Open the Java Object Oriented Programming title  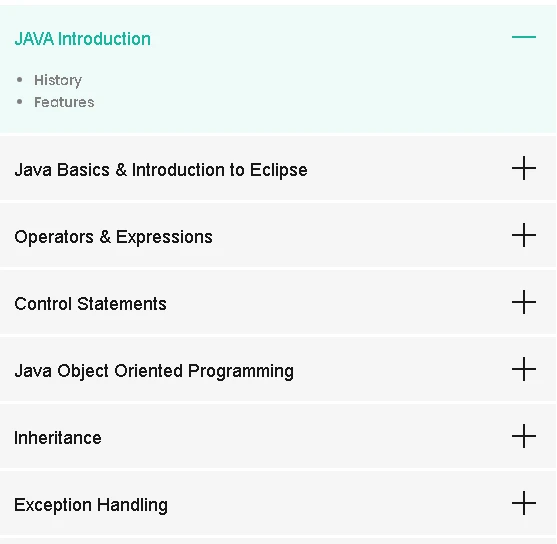(154, 372)
